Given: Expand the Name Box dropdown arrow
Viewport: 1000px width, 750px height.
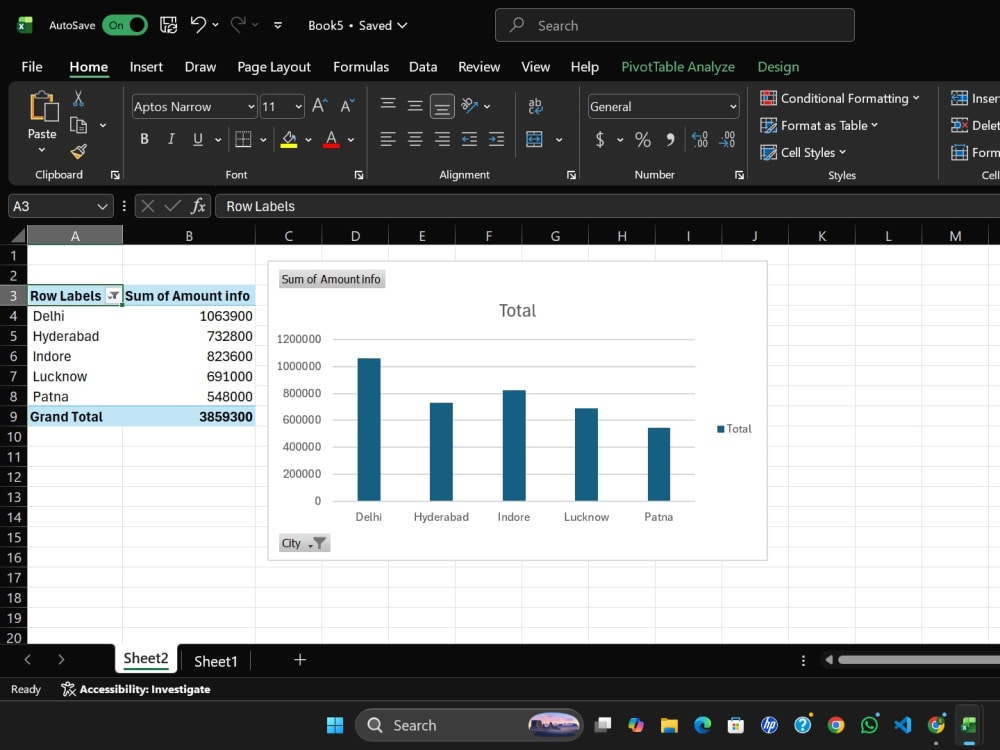Looking at the screenshot, I should (x=102, y=206).
